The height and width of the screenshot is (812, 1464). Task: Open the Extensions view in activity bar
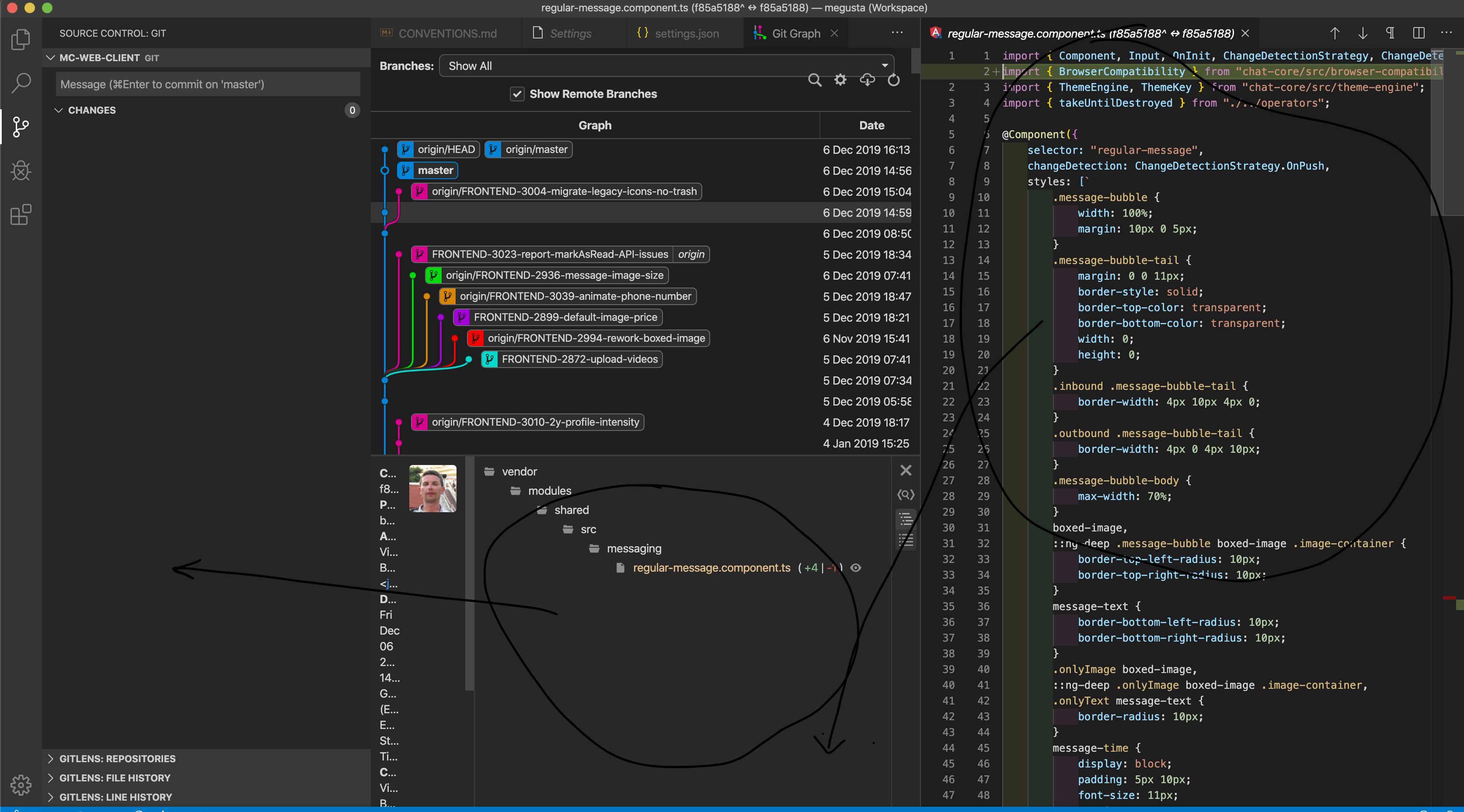21,215
